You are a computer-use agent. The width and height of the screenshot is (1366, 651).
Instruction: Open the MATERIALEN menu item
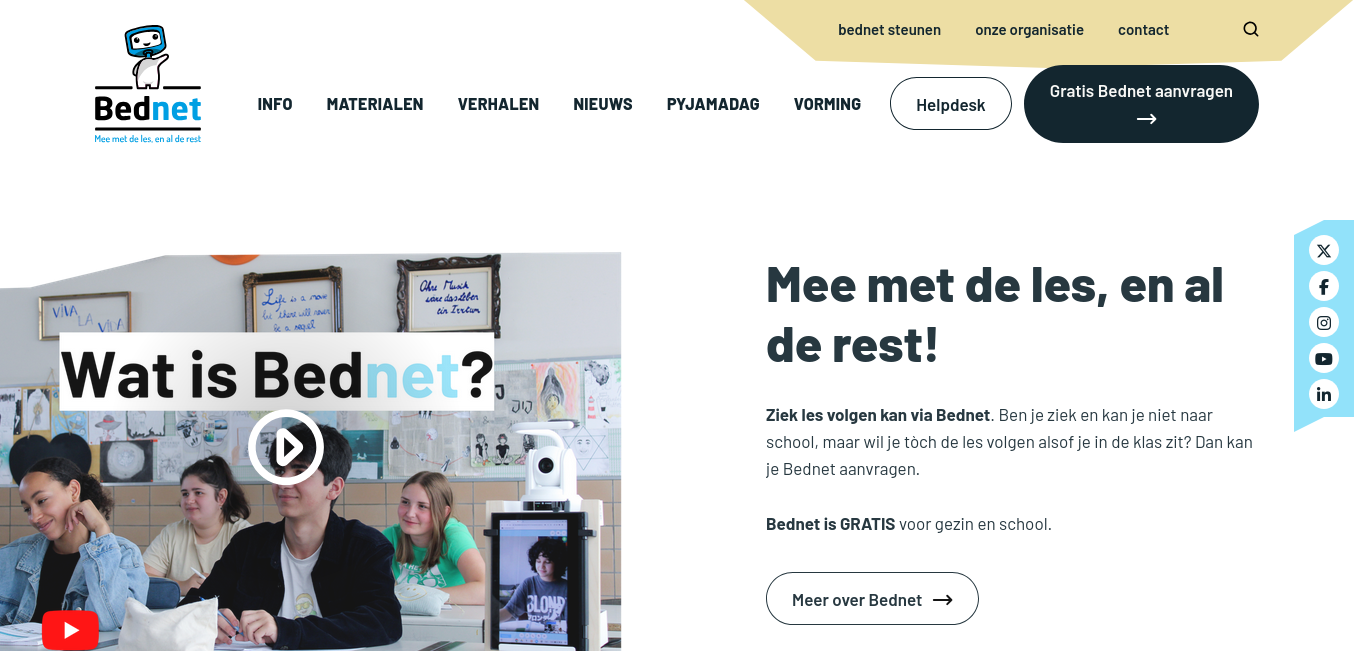[375, 104]
